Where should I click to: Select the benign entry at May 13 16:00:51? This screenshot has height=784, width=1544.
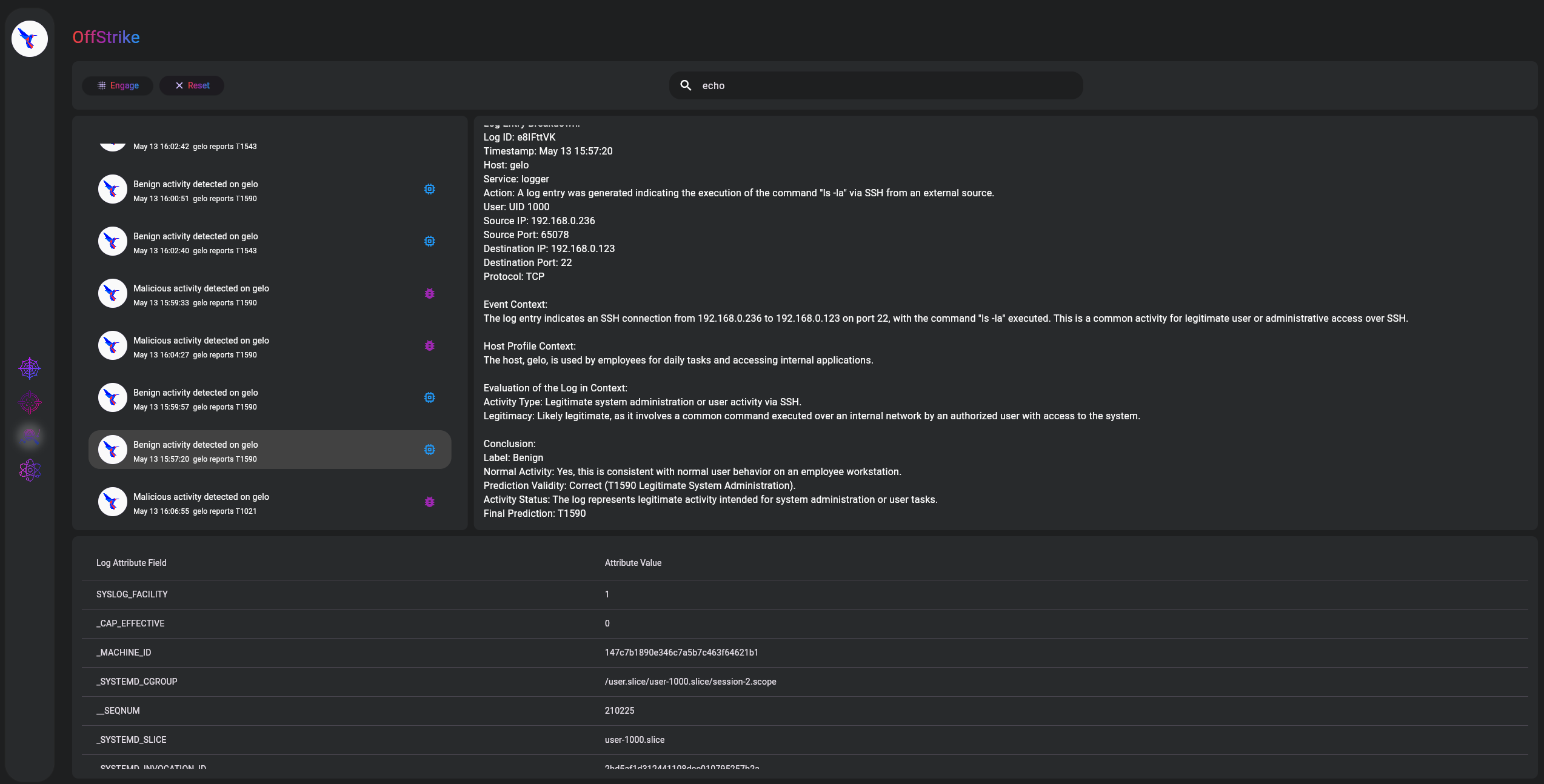coord(270,190)
